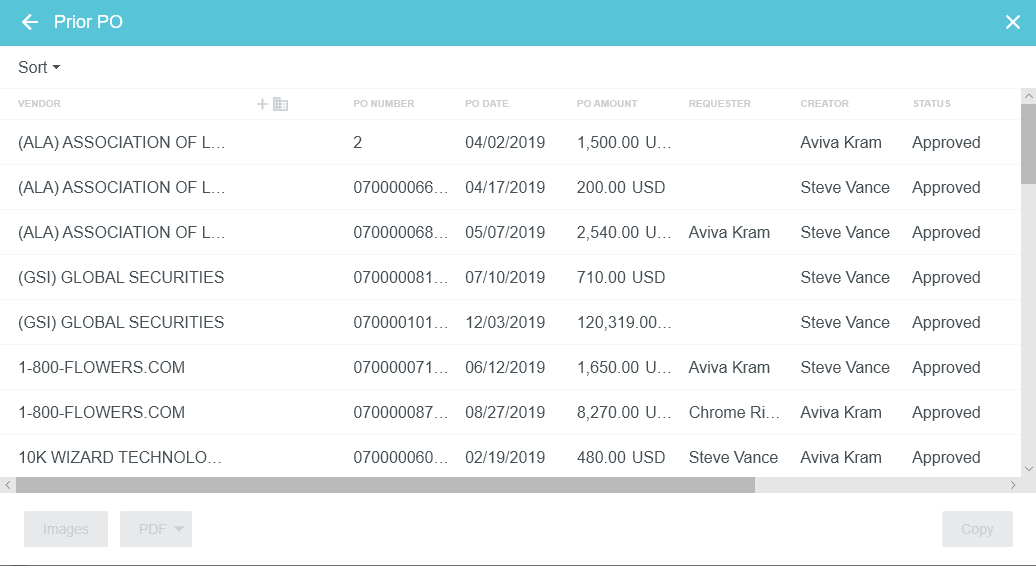Click the vertical scrollbar up arrow
This screenshot has height=566, width=1036.
(x=1027, y=96)
